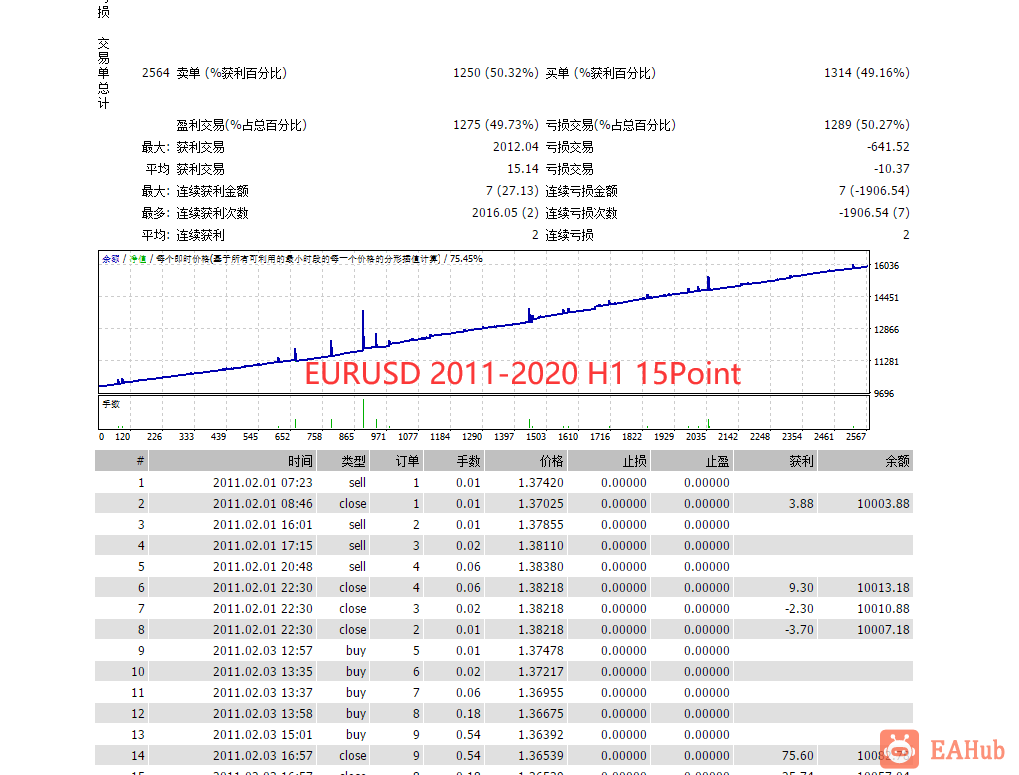Click the 手数 label in volume chart
The width and height of the screenshot is (1019, 775).
pyautogui.click(x=111, y=404)
